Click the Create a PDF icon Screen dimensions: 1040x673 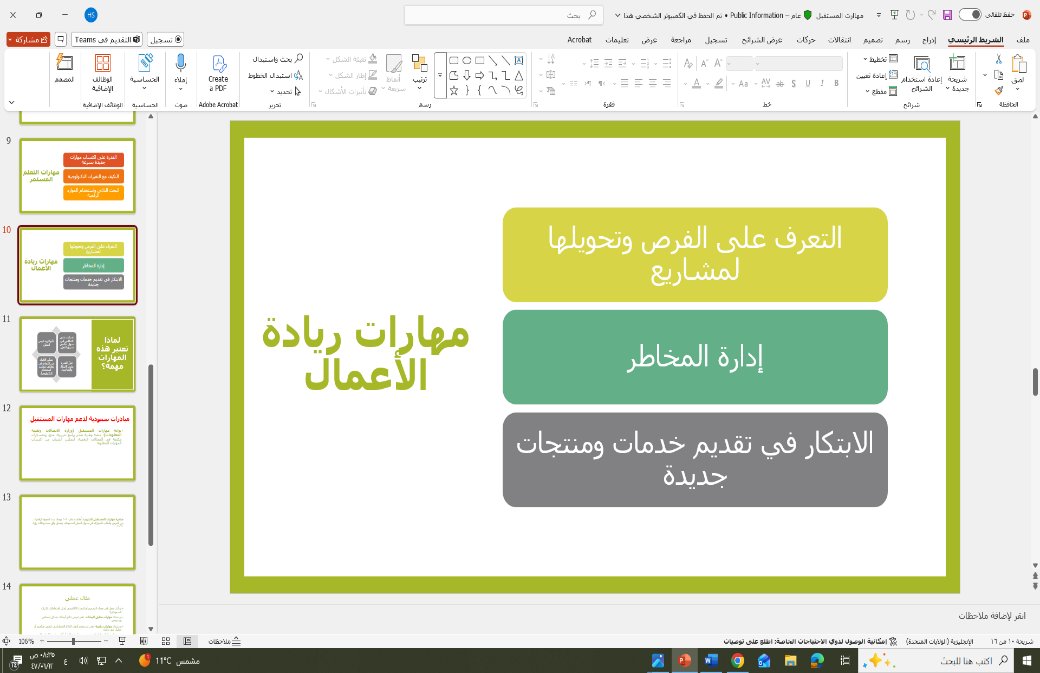[x=218, y=72]
